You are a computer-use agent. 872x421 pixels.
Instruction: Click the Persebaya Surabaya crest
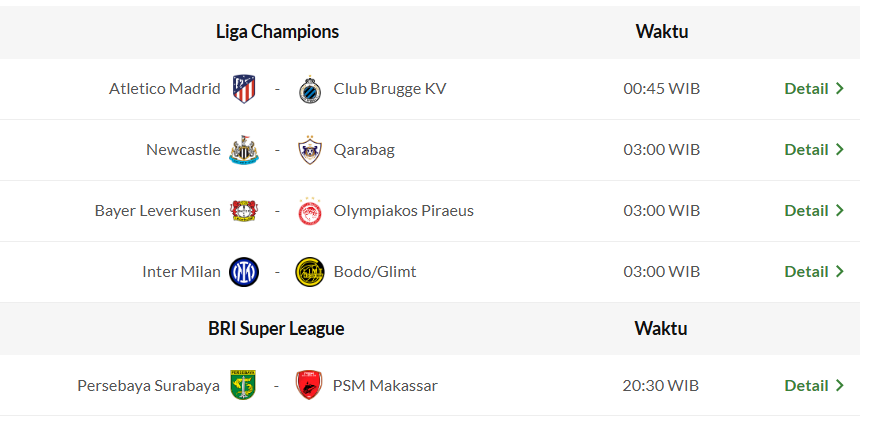(x=243, y=386)
